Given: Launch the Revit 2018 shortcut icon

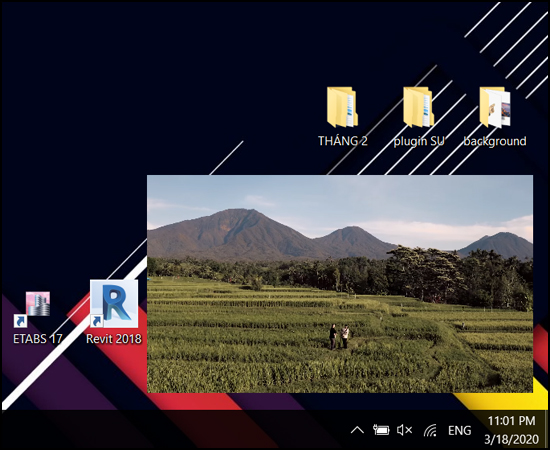Looking at the screenshot, I should point(114,304).
